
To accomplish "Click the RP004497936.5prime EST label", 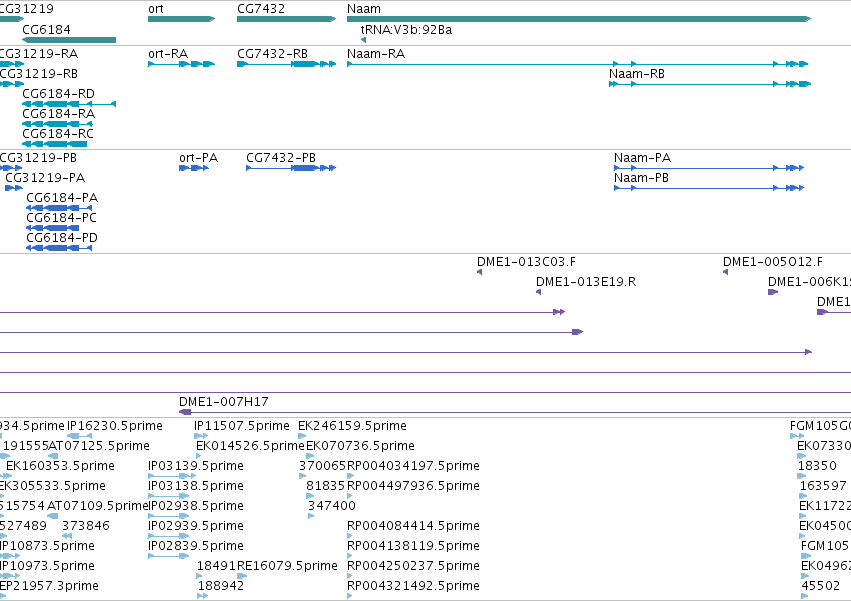I will [x=413, y=486].
